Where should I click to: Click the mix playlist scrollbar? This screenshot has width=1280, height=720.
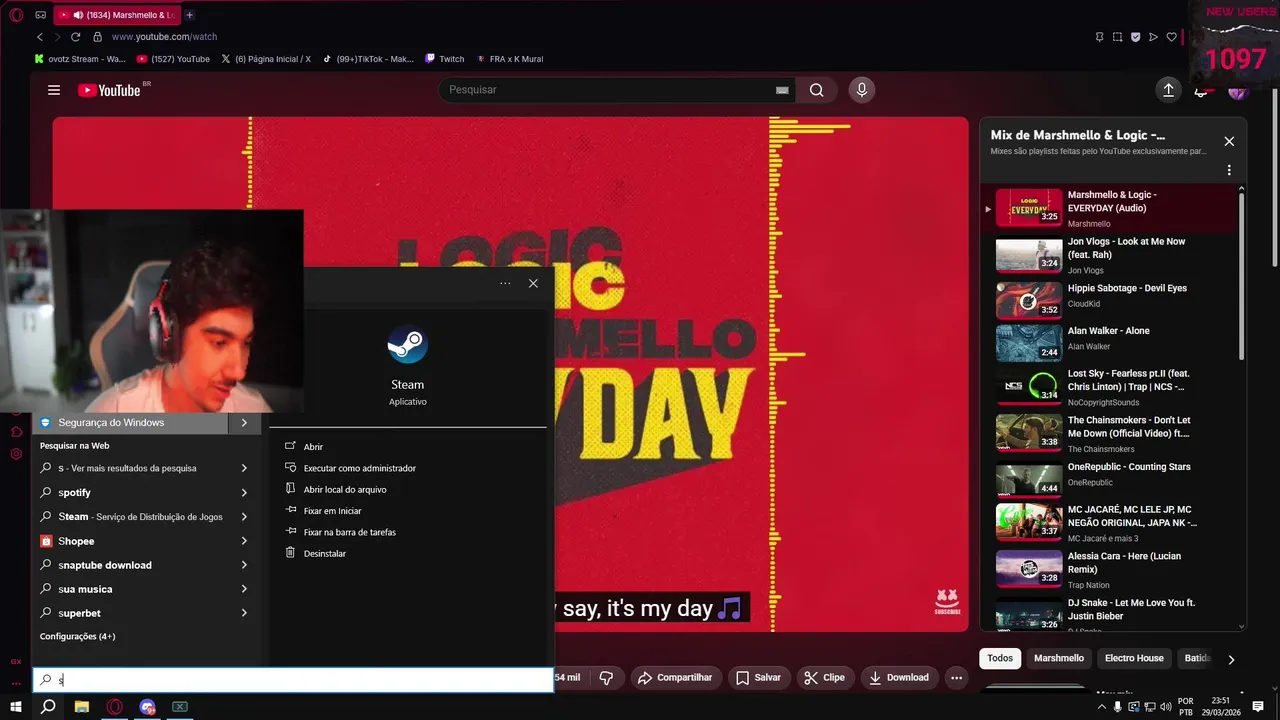coord(1242,276)
